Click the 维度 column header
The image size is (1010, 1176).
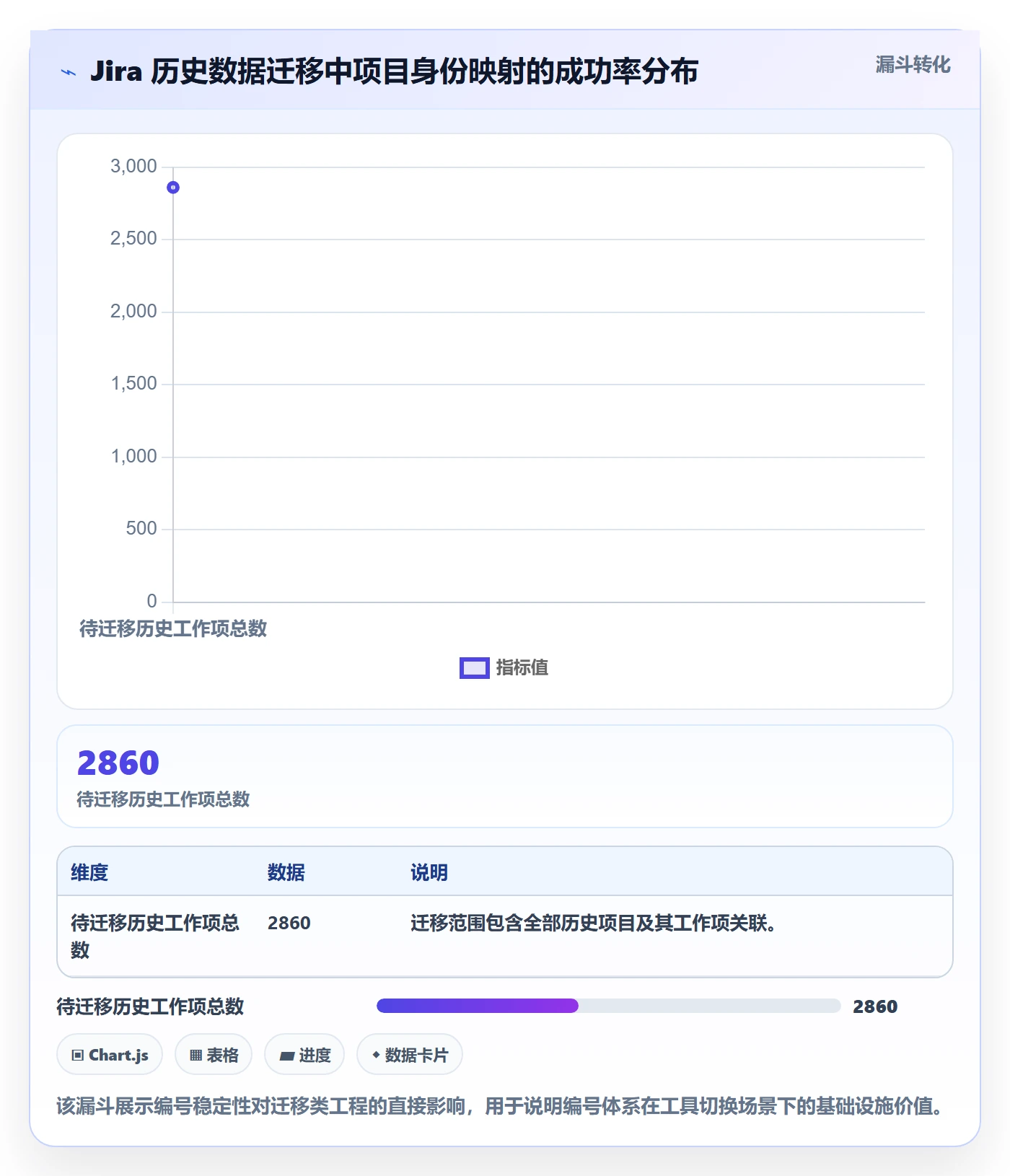(89, 872)
